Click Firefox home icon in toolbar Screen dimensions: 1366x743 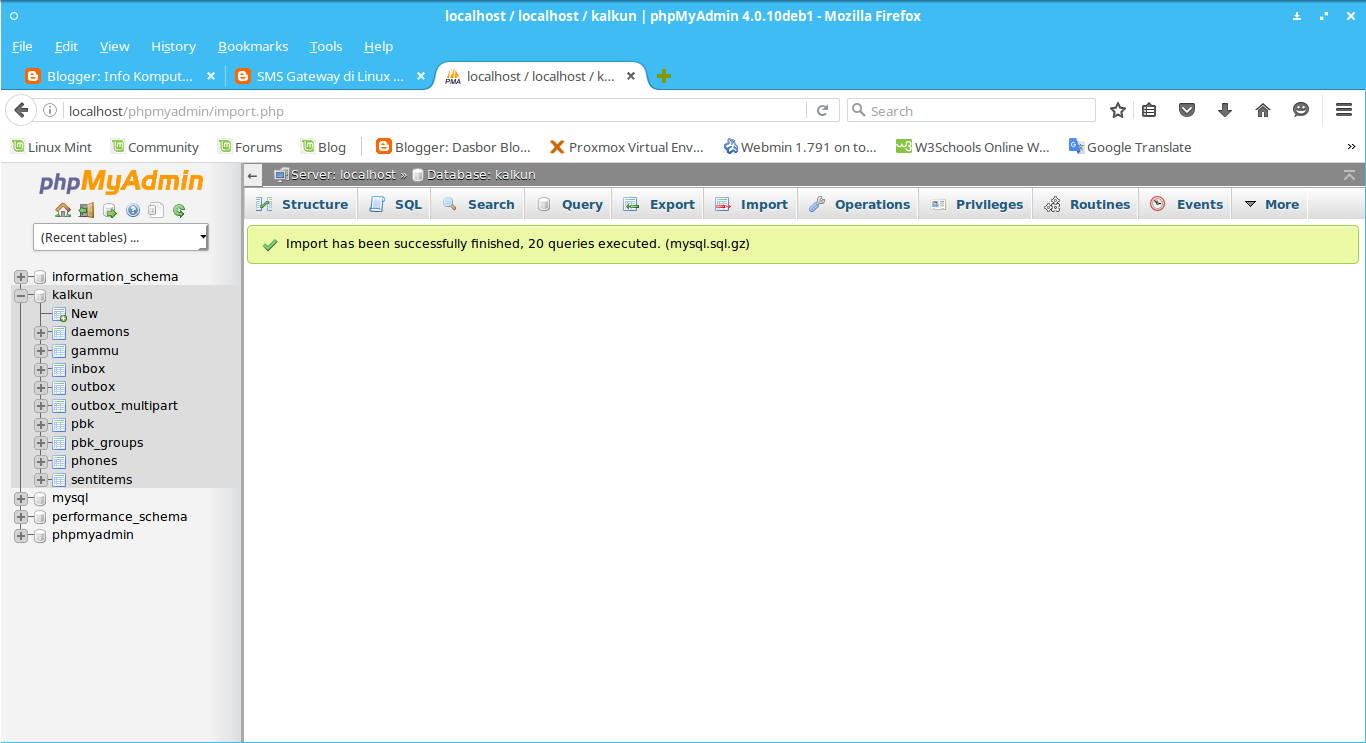(x=1263, y=111)
